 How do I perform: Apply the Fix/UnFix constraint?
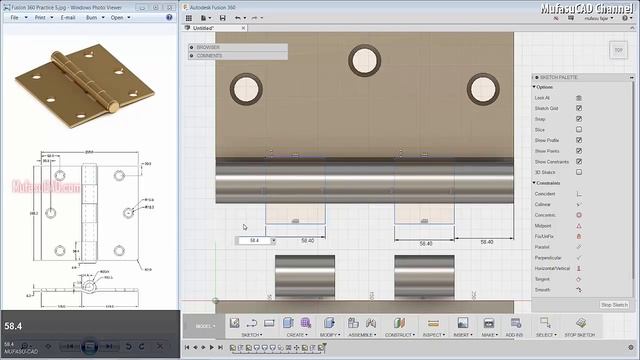coord(579,236)
